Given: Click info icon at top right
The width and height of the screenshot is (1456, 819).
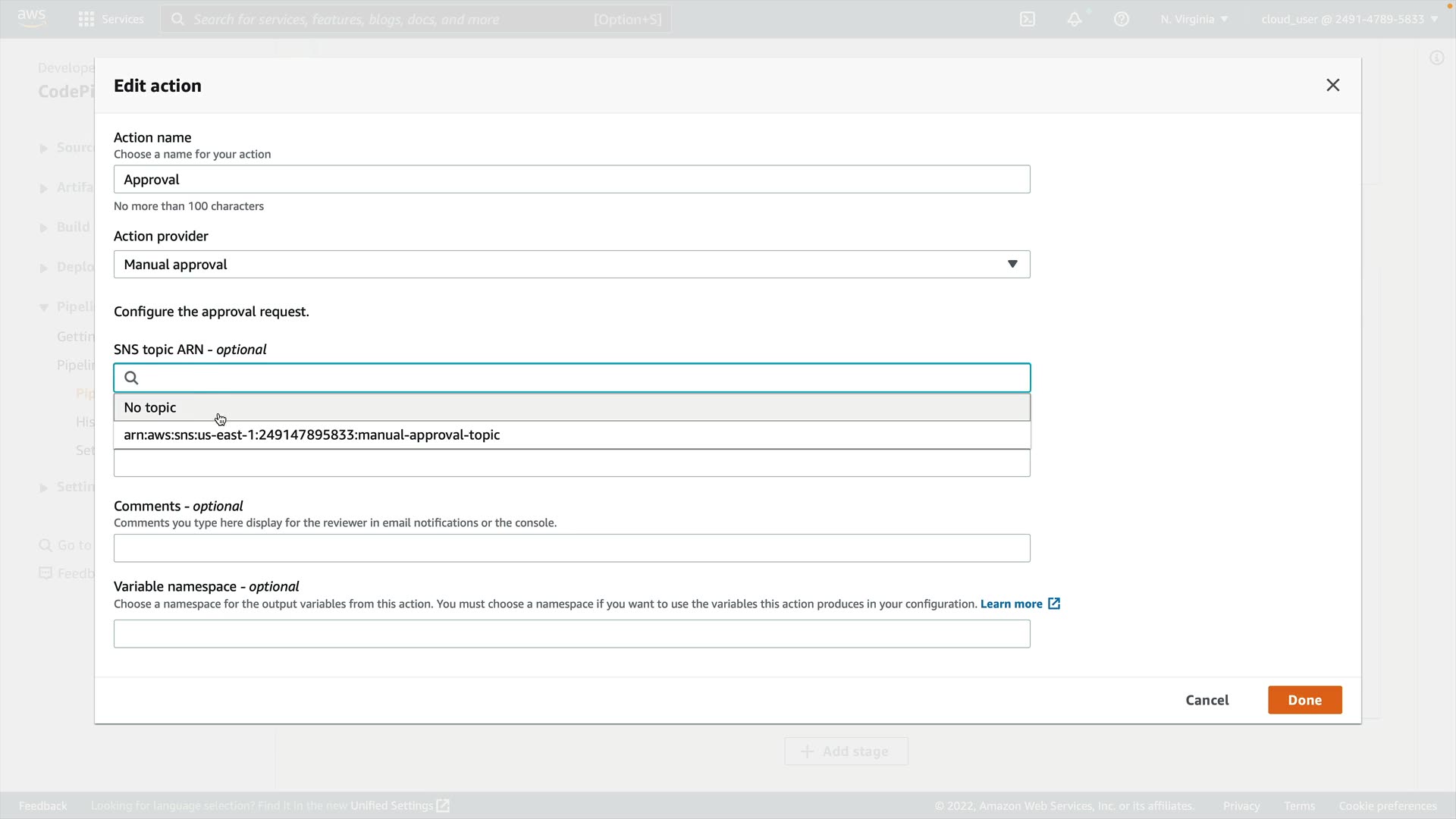Looking at the screenshot, I should coord(1436,58).
